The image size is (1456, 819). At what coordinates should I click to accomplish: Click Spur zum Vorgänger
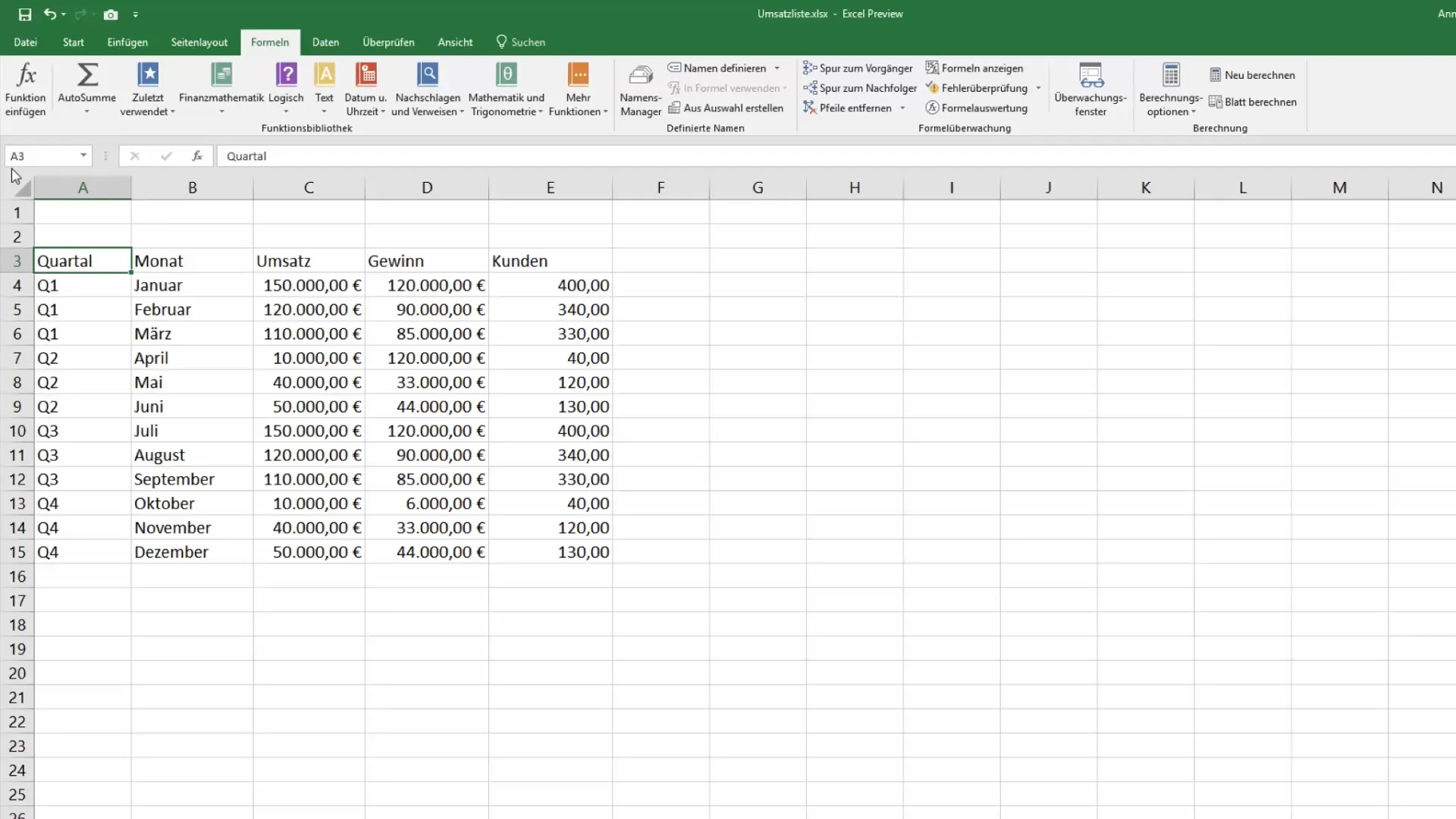(858, 68)
